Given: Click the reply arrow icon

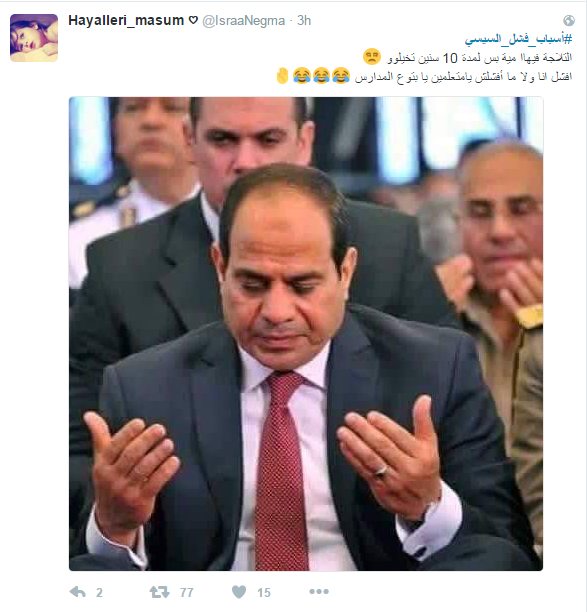Looking at the screenshot, I should [77, 592].
